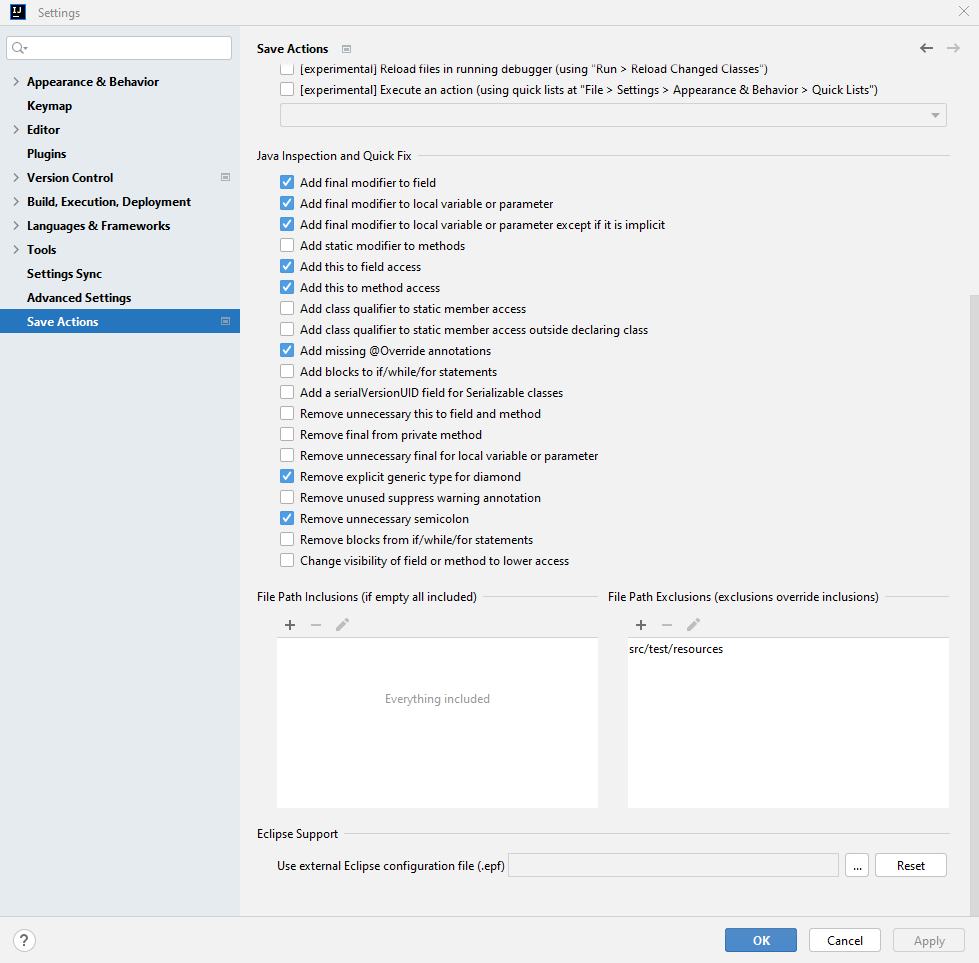Remove a file path exclusion with the minus icon
Image resolution: width=979 pixels, height=963 pixels.
click(x=667, y=625)
